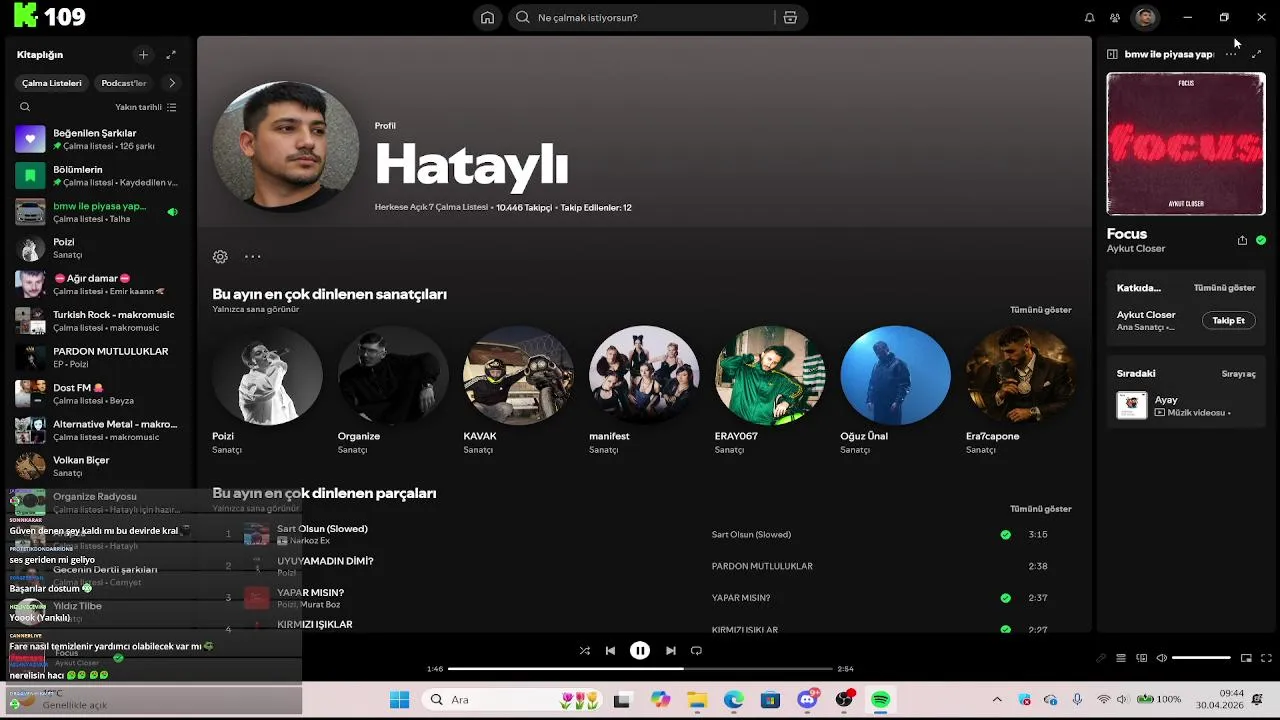This screenshot has height=720, width=1280.
Task: Open 'Beğenilen Şarkılar' playlist
Action: pos(96,139)
